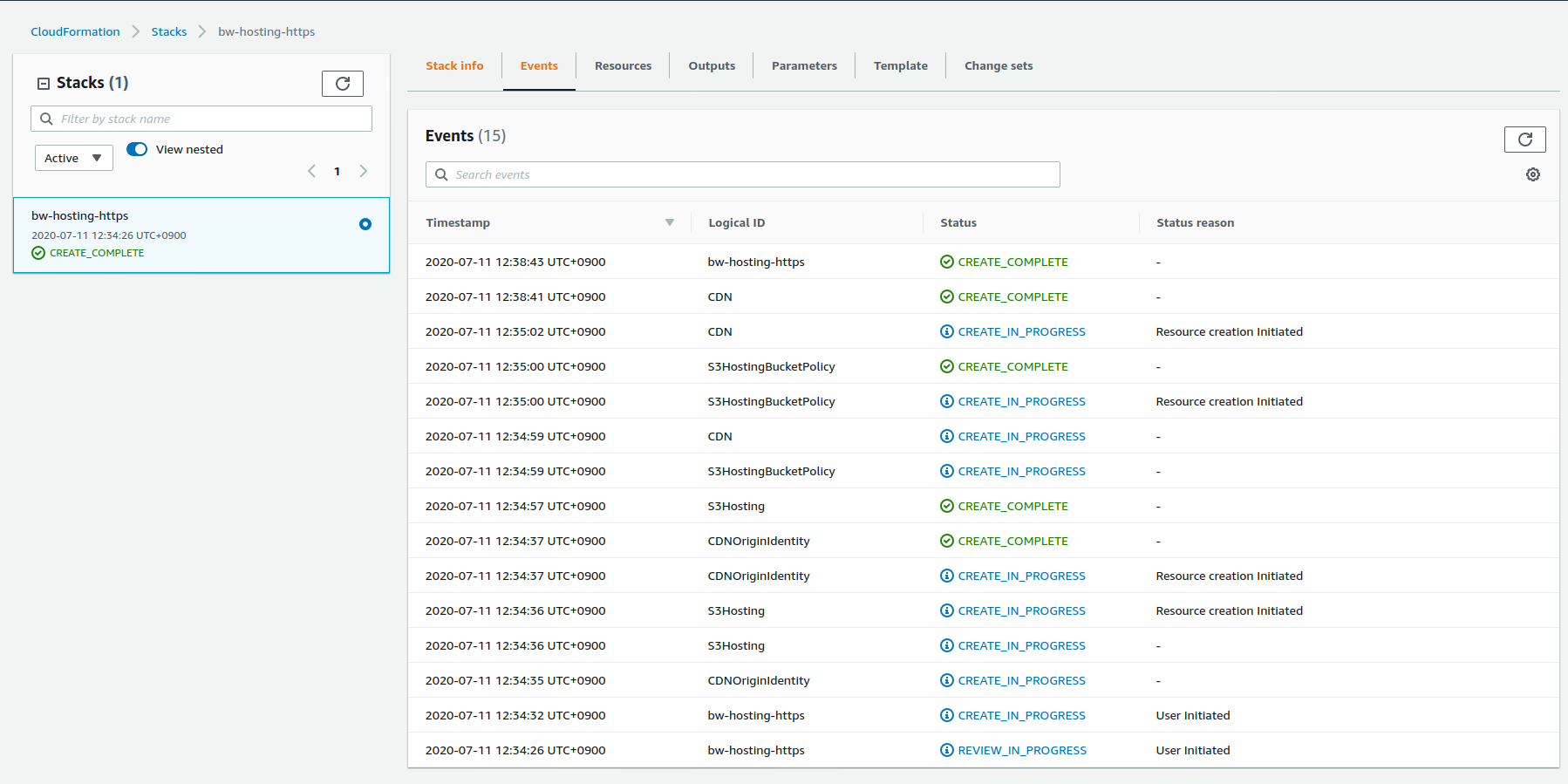The height and width of the screenshot is (784, 1568).
Task: Open the Active filter dropdown
Action: point(73,158)
